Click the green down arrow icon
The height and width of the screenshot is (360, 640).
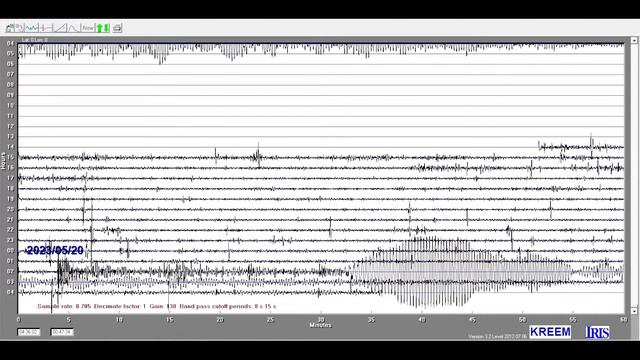click(107, 28)
